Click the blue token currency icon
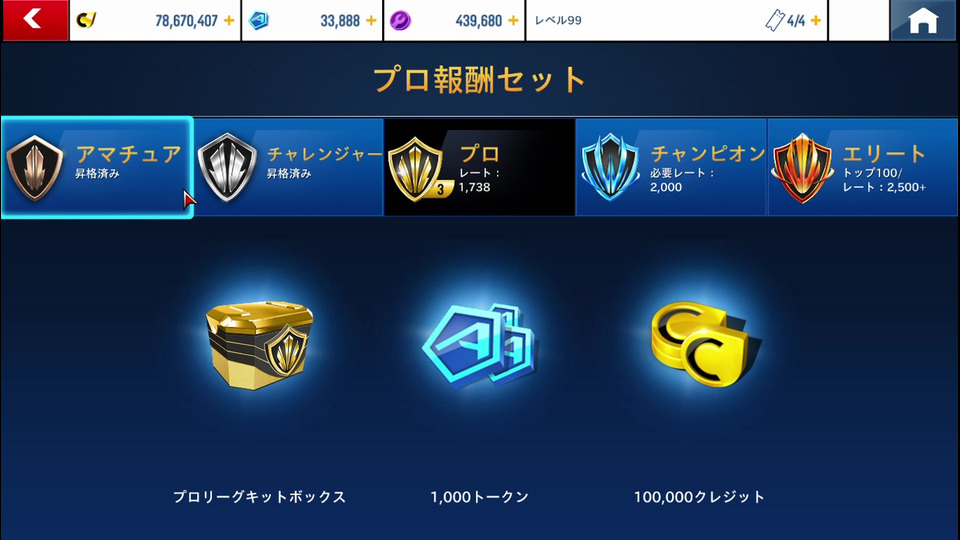The width and height of the screenshot is (960, 540). coord(258,20)
